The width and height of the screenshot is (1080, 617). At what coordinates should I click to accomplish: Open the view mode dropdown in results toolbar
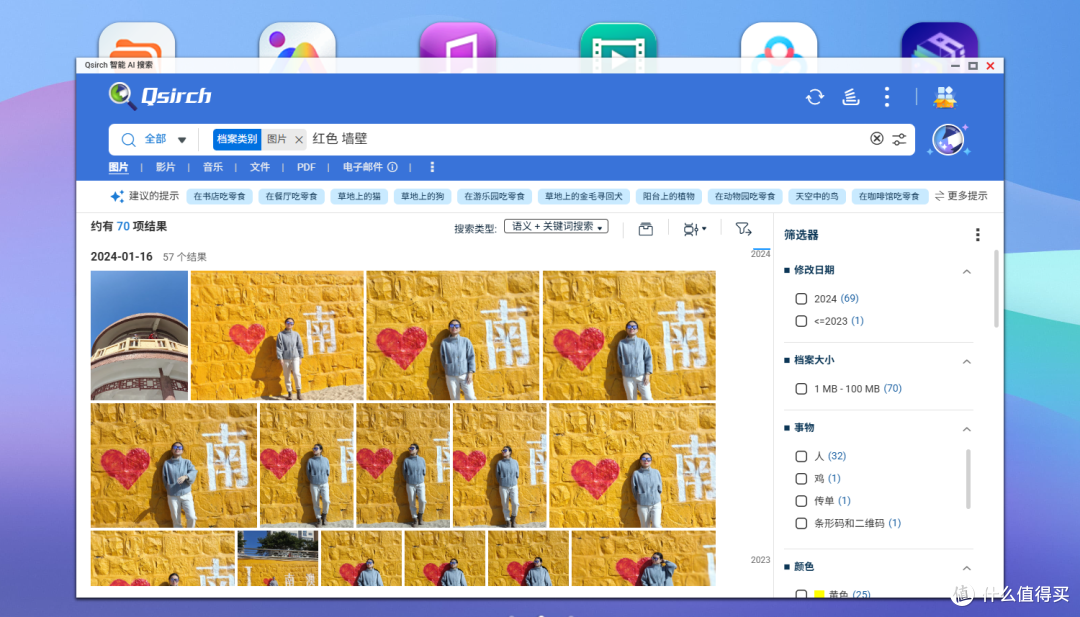click(x=694, y=229)
